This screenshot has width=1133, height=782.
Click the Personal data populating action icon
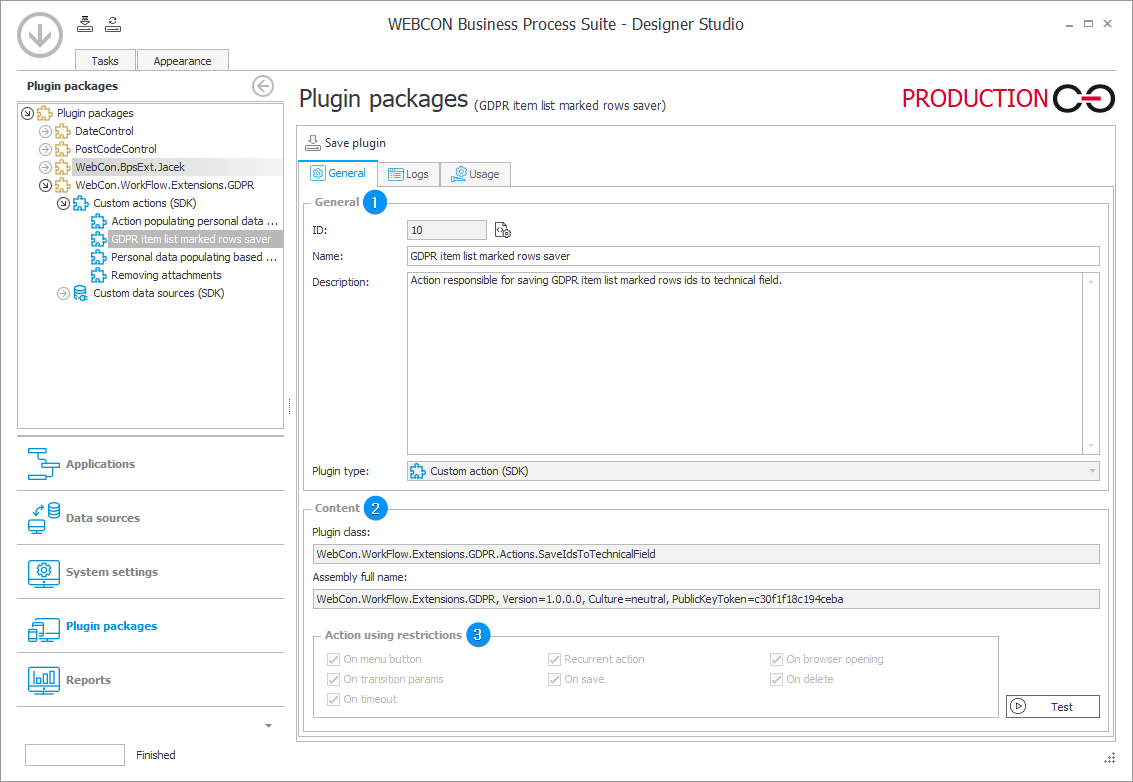point(99,257)
